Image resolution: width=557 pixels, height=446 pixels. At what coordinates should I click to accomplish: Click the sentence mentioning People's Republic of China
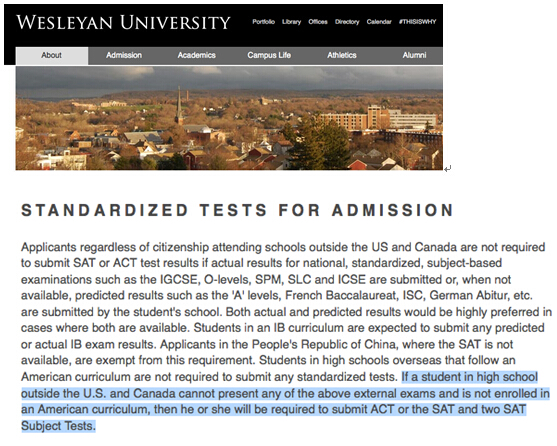tap(266, 352)
